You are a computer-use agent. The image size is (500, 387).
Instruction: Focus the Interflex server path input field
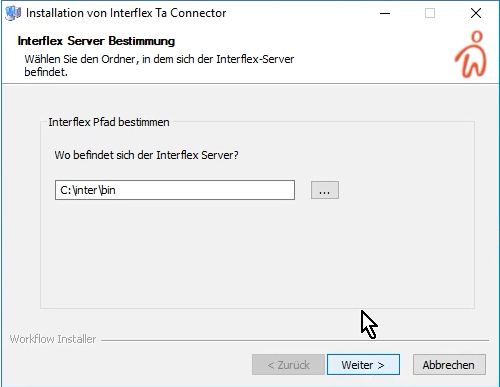tap(175, 190)
